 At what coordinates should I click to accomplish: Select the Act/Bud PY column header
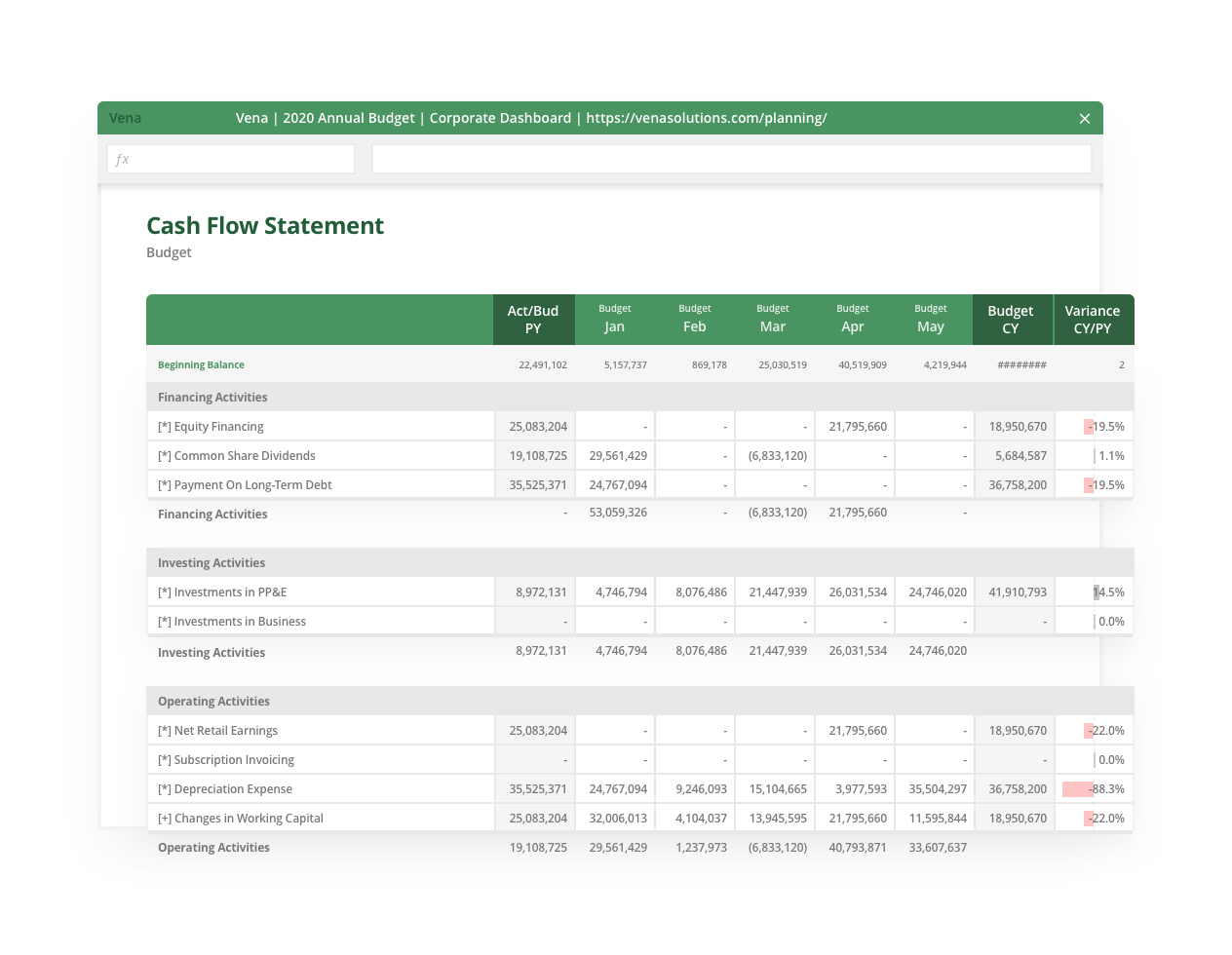[532, 319]
